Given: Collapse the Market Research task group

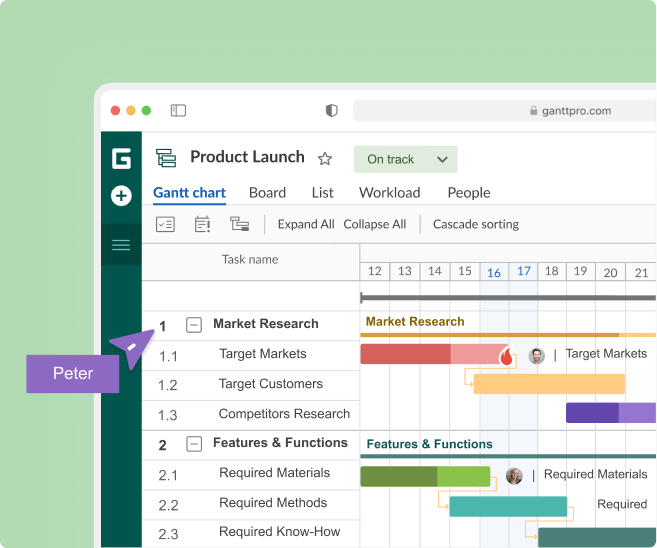Looking at the screenshot, I should [x=194, y=325].
